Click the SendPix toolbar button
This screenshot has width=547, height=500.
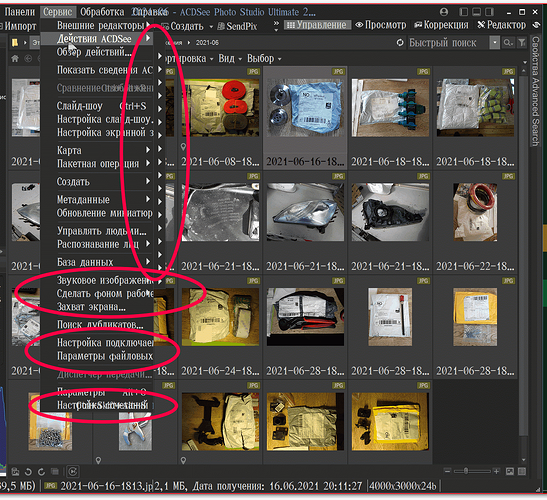point(237,26)
